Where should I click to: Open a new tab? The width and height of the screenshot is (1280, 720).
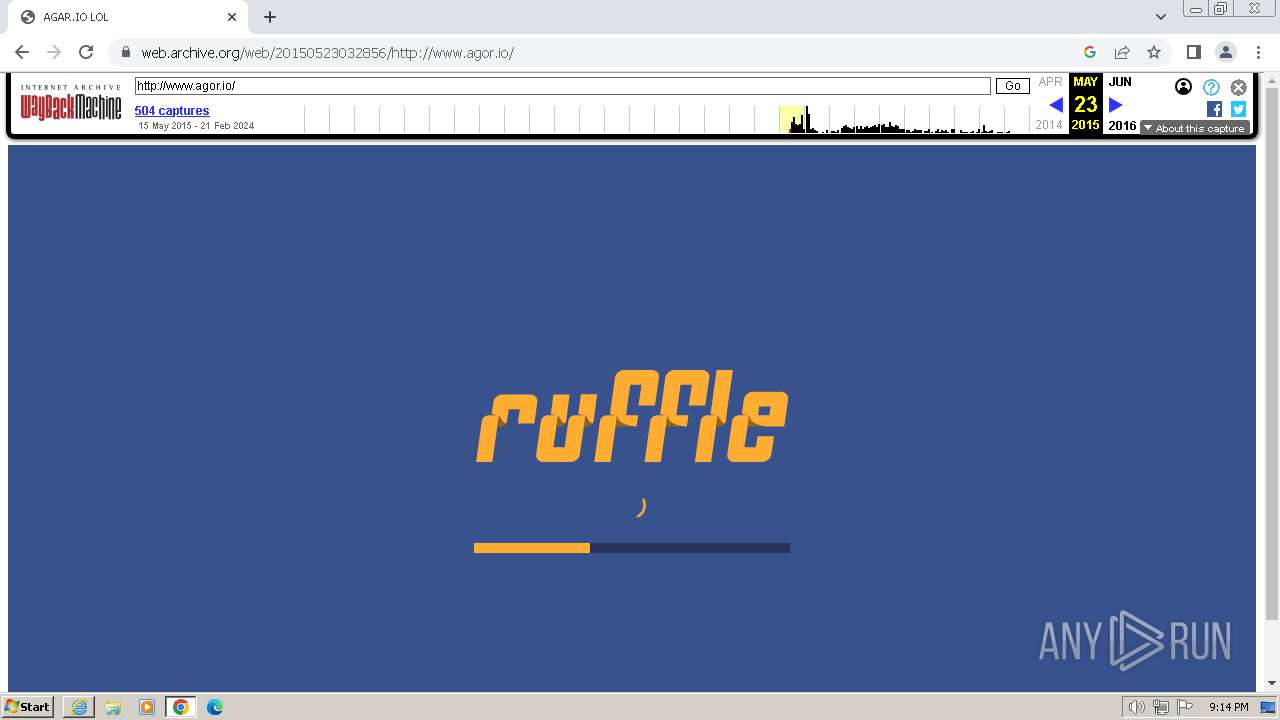click(x=270, y=17)
